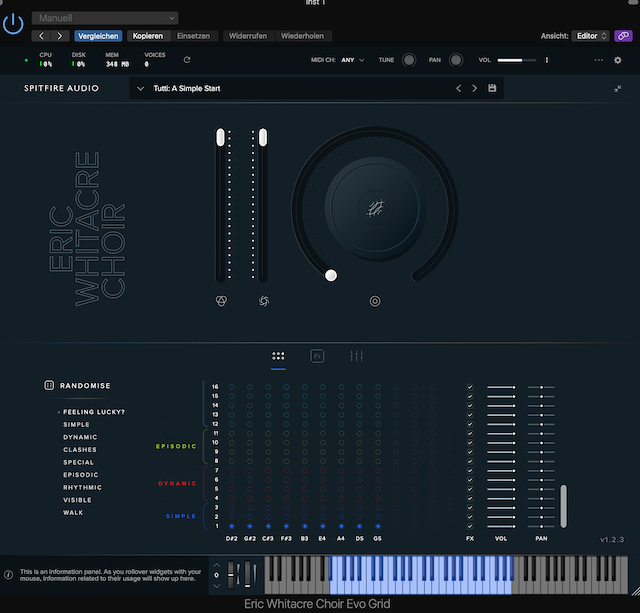Select grid peg row 1 column D#2
This screenshot has width=640, height=613.
232,526
